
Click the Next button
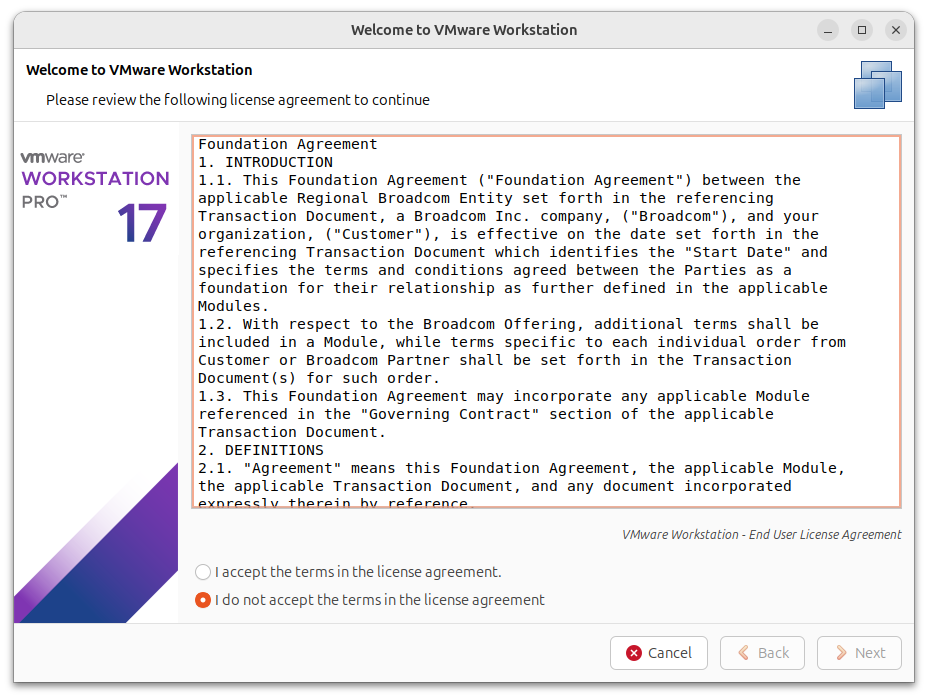point(859,653)
